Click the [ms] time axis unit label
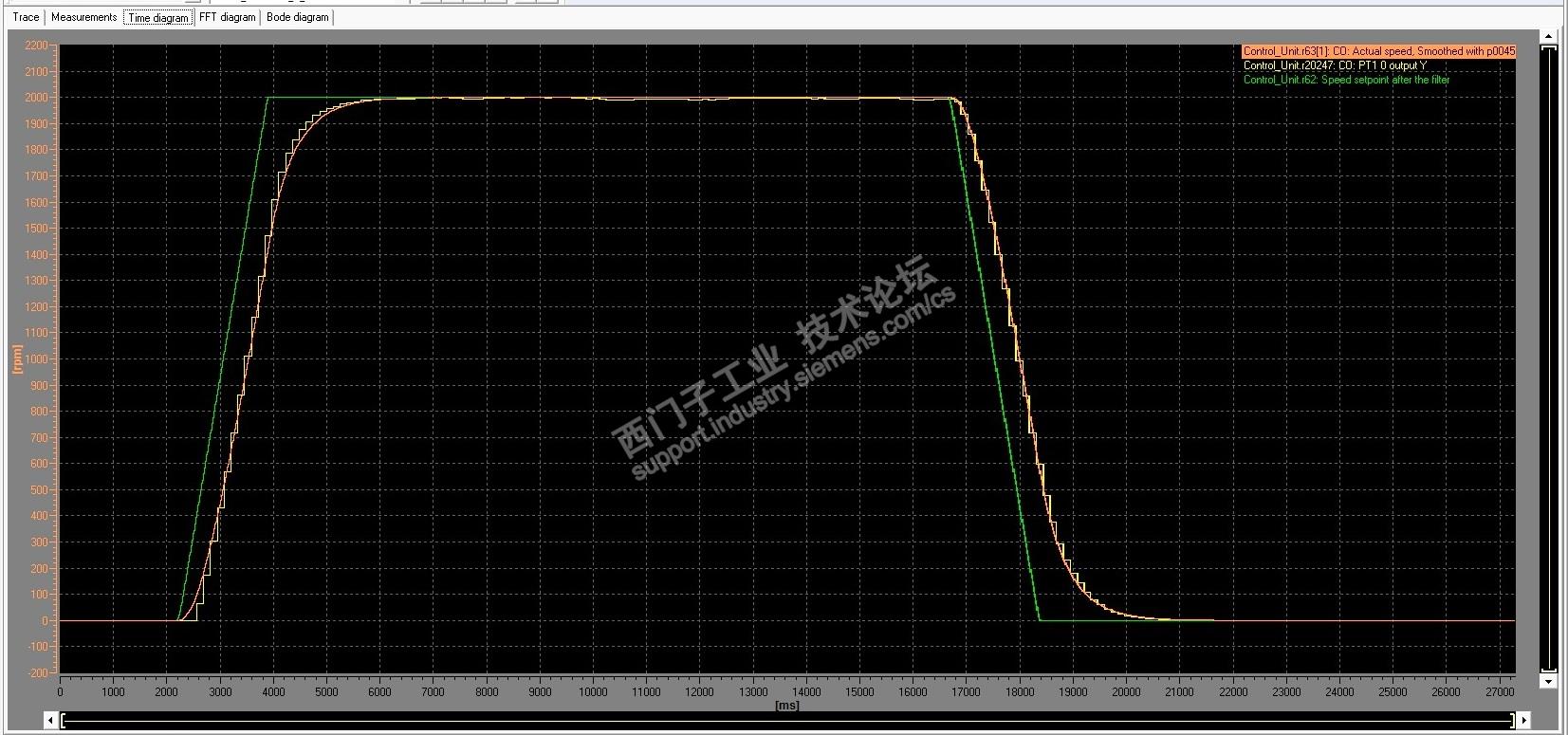1568x735 pixels. (786, 705)
